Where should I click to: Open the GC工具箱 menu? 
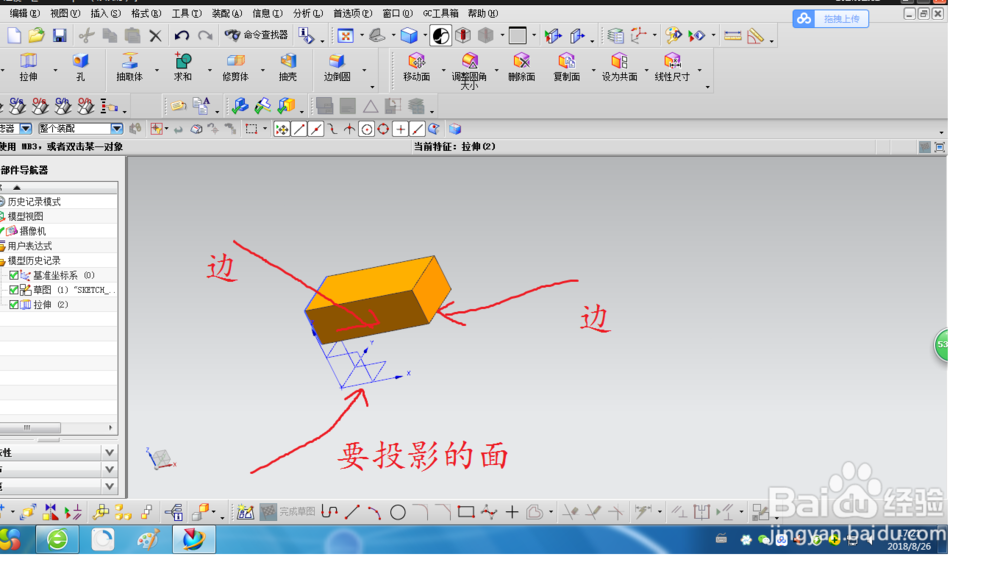[x=441, y=13]
